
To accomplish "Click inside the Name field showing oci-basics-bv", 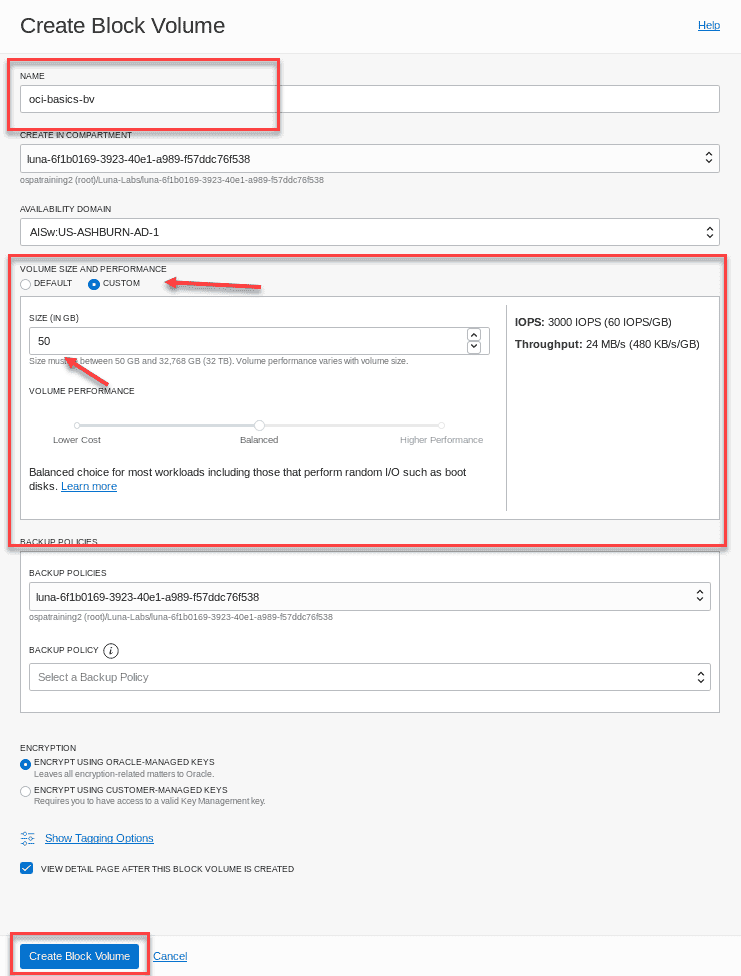I will (148, 98).
